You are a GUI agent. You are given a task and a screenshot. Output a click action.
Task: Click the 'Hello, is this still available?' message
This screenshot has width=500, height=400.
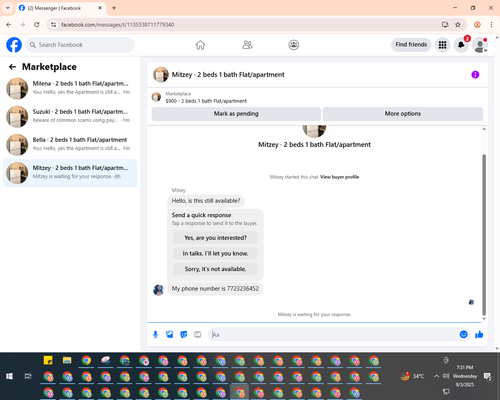[206, 201]
